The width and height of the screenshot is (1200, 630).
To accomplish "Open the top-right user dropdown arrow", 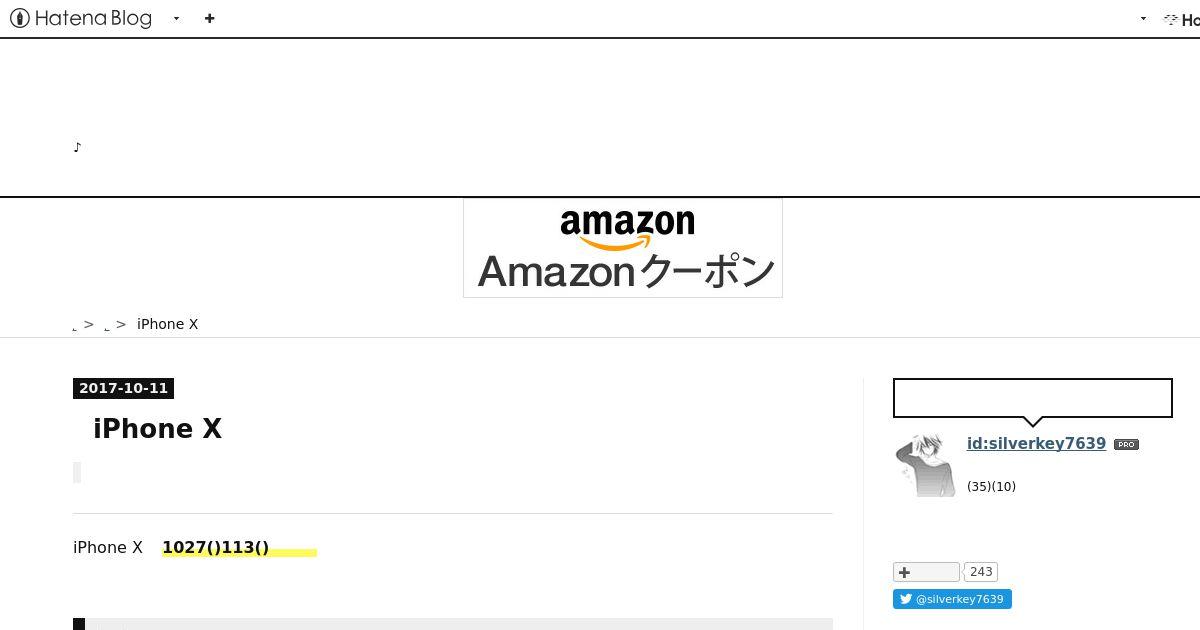I will tap(1143, 18).
